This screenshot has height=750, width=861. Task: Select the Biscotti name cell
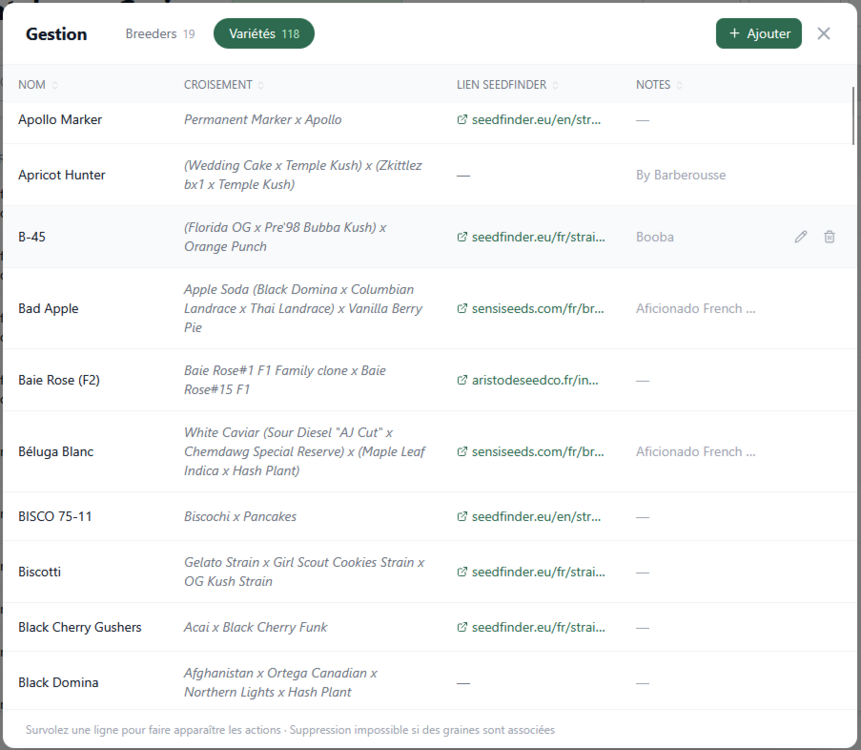click(40, 572)
